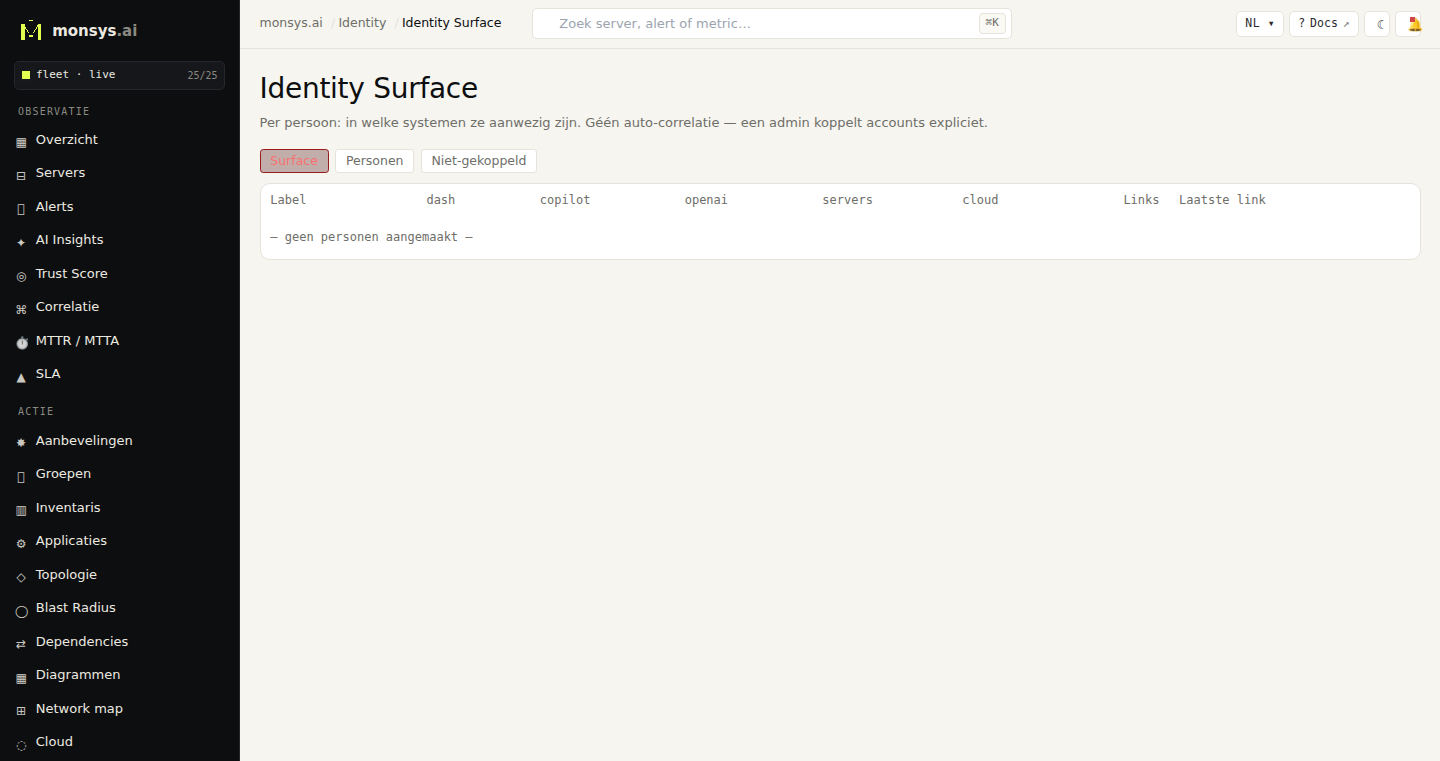The height and width of the screenshot is (761, 1440).
Task: Click the Blast Radius circle icon
Action: point(21,610)
